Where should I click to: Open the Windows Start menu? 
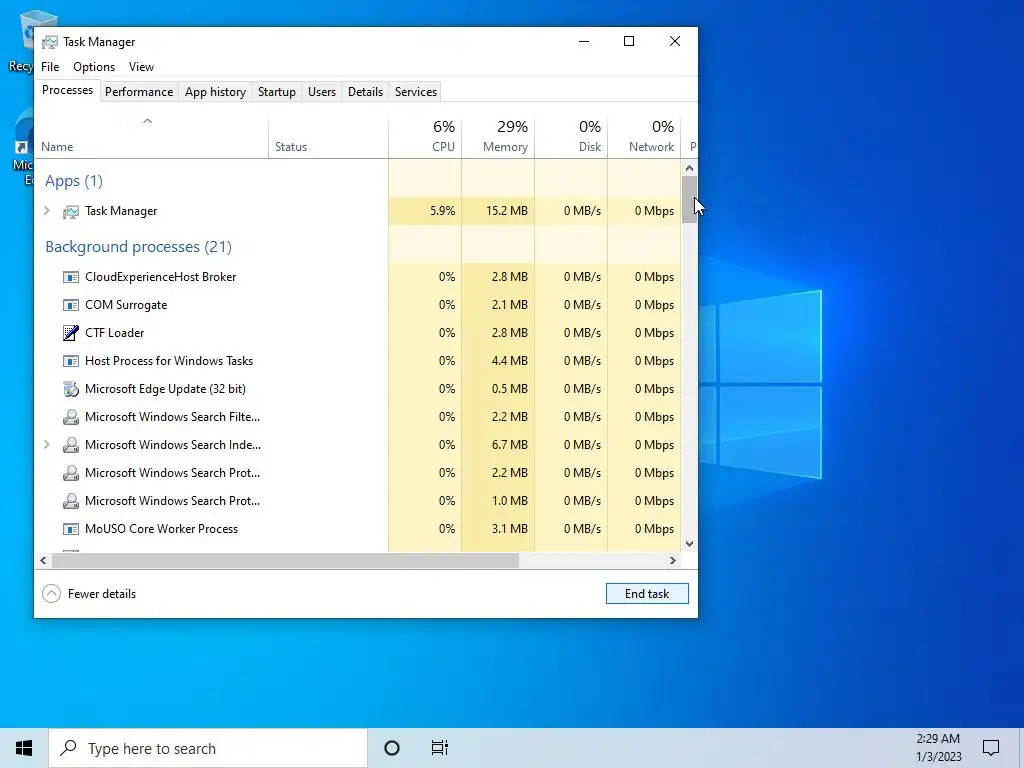tap(24, 748)
